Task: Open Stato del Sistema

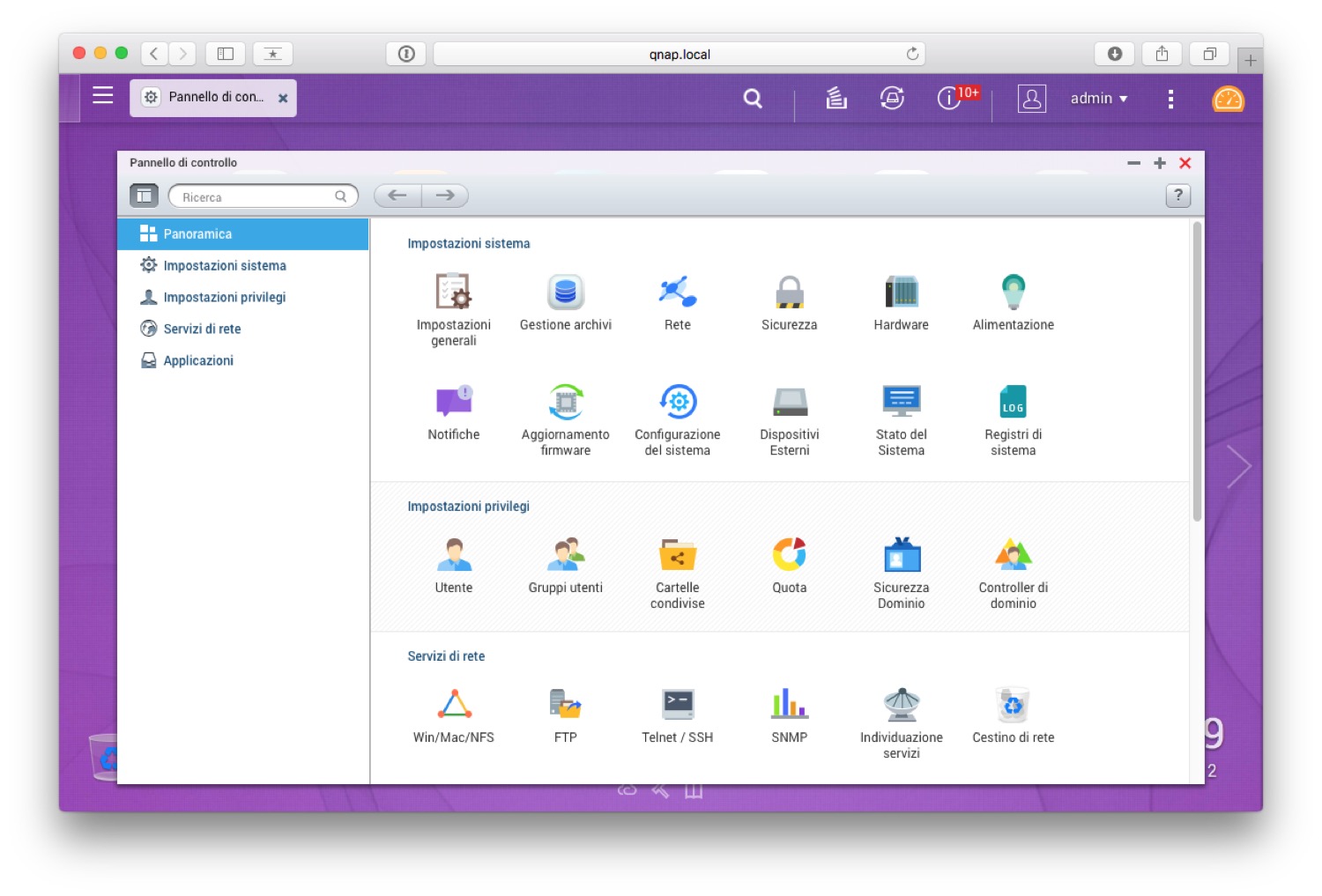Action: 902,419
